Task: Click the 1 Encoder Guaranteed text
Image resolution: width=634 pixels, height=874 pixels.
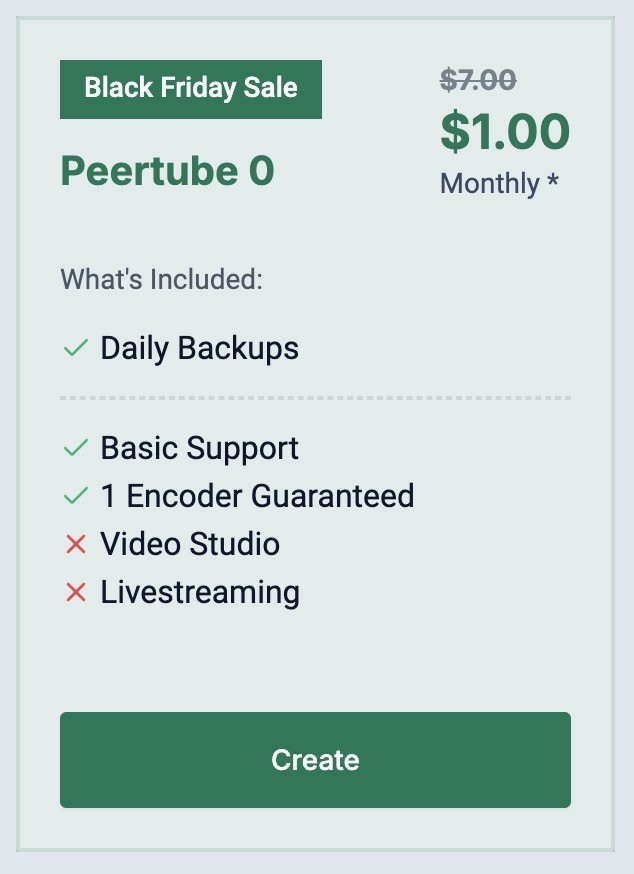Action: (x=257, y=496)
